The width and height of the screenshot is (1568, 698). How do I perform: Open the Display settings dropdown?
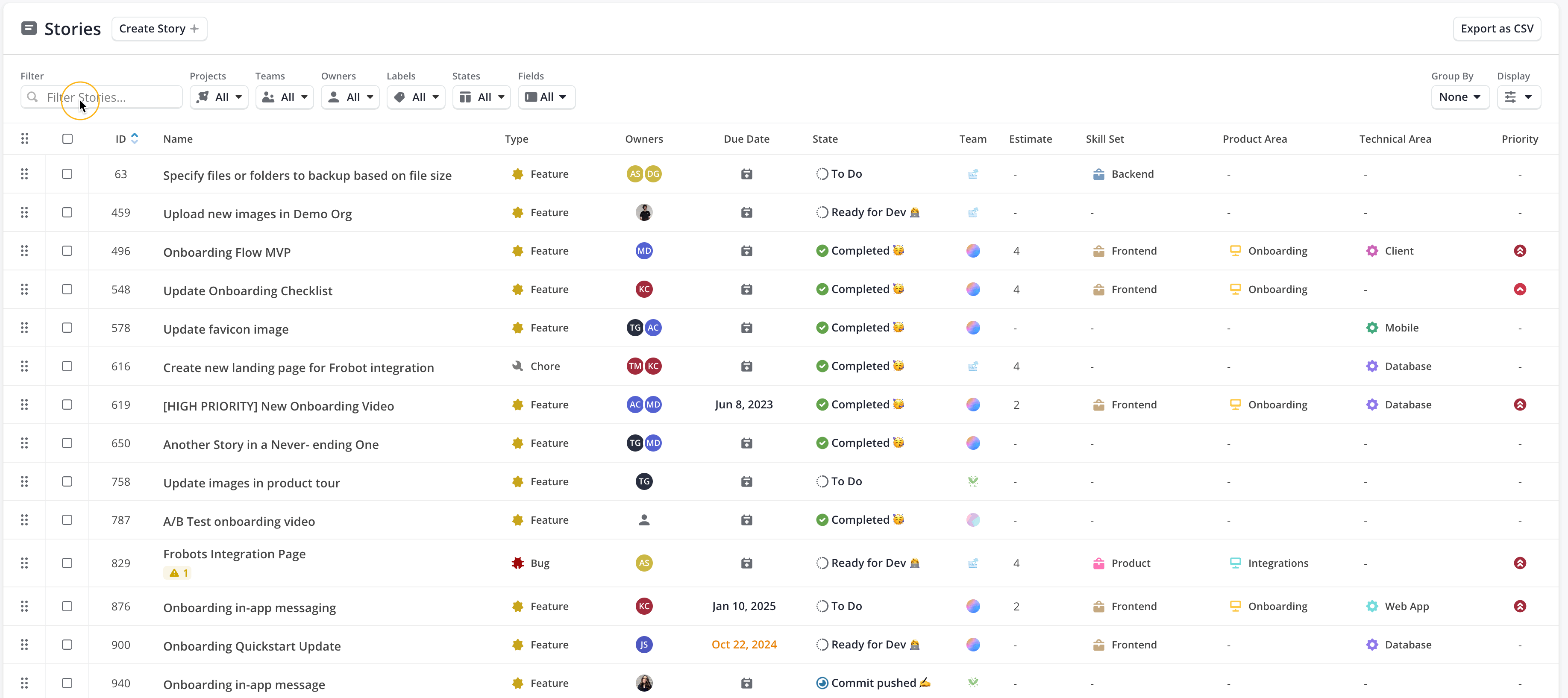[x=1518, y=97]
